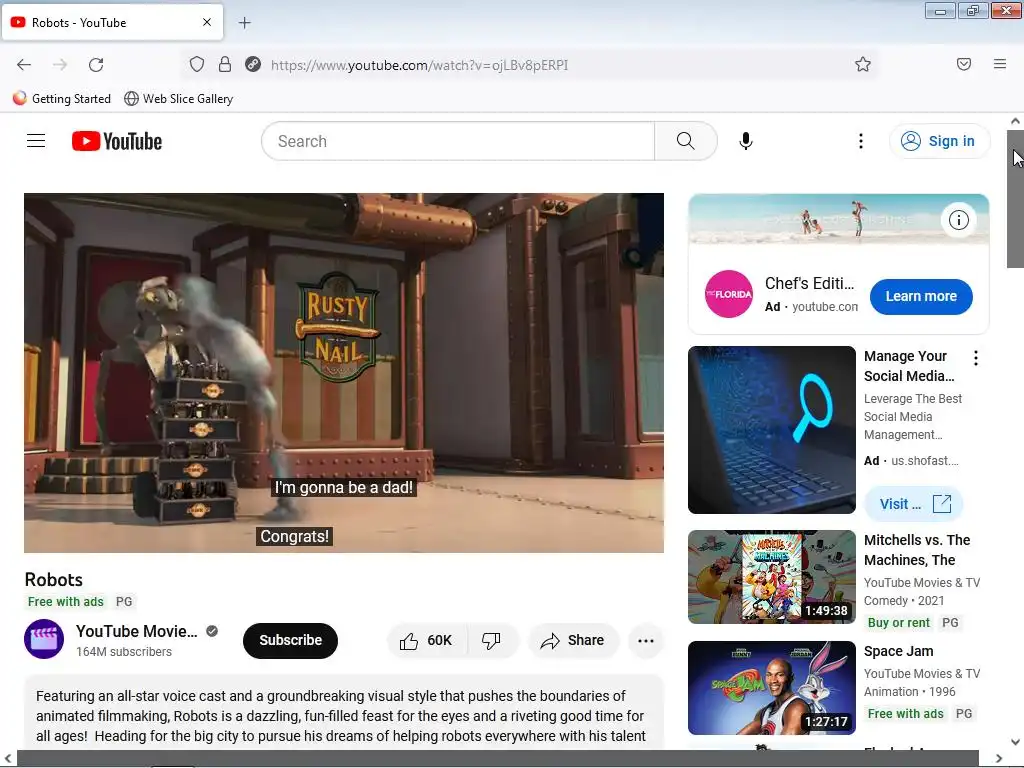Click the Free with ads label under Robots
The width and height of the screenshot is (1024, 768).
tap(65, 601)
